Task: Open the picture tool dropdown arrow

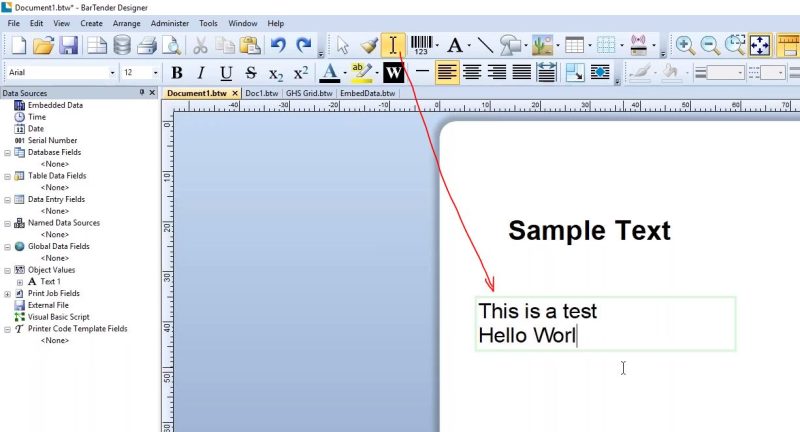Action: click(x=558, y=46)
